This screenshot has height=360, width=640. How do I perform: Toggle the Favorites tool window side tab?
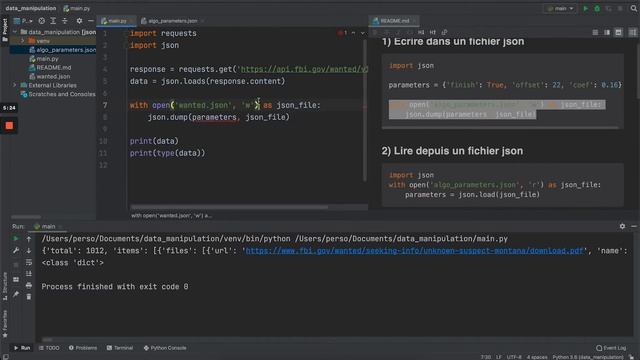coord(5,324)
